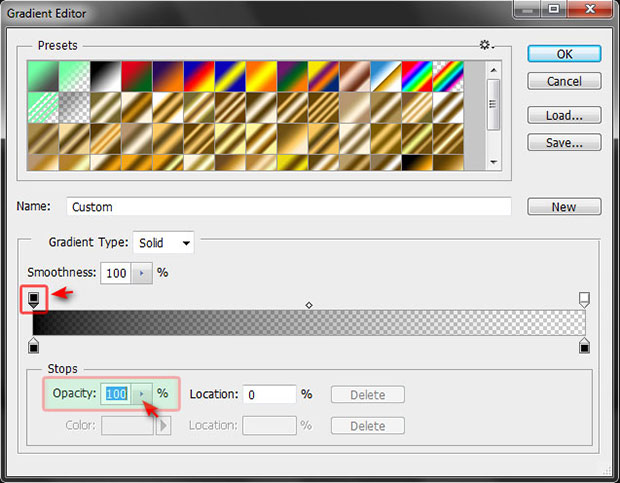
Task: Select the violet green orange preset
Action: (x=293, y=76)
